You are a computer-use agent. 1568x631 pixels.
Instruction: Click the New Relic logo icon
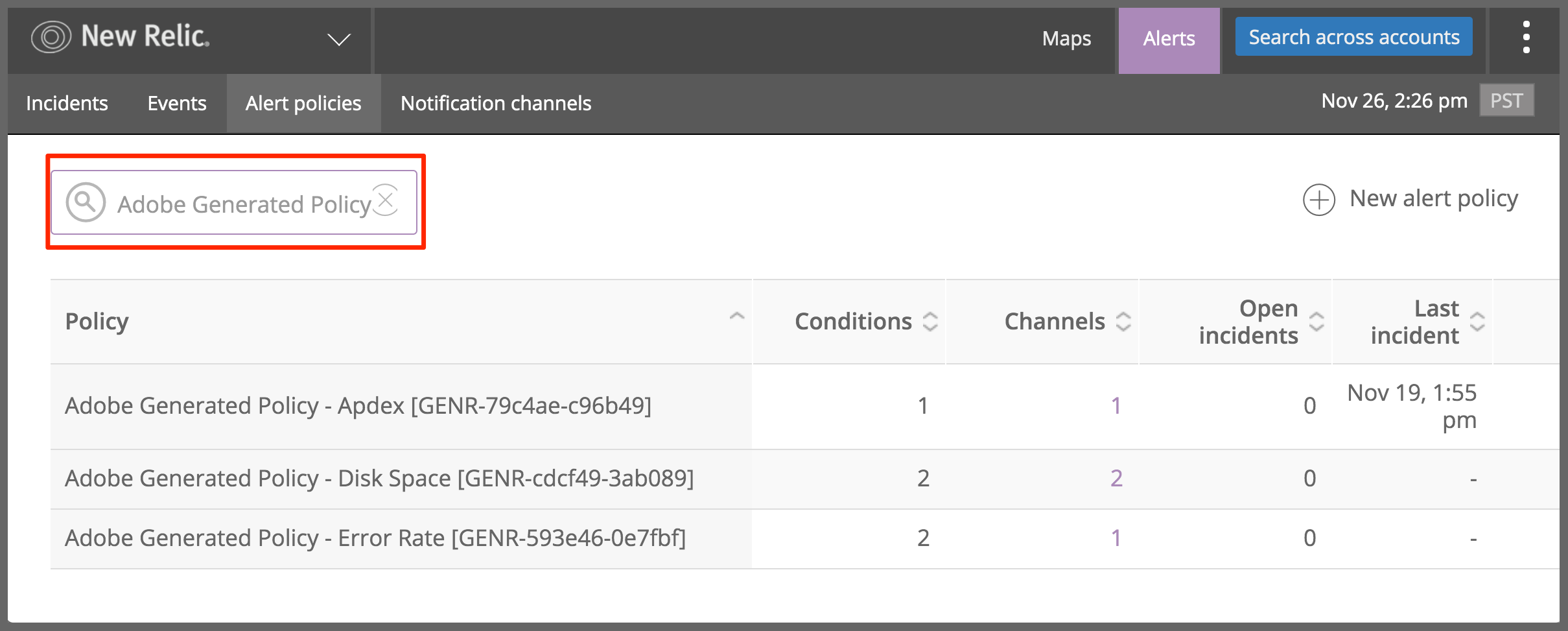click(51, 37)
